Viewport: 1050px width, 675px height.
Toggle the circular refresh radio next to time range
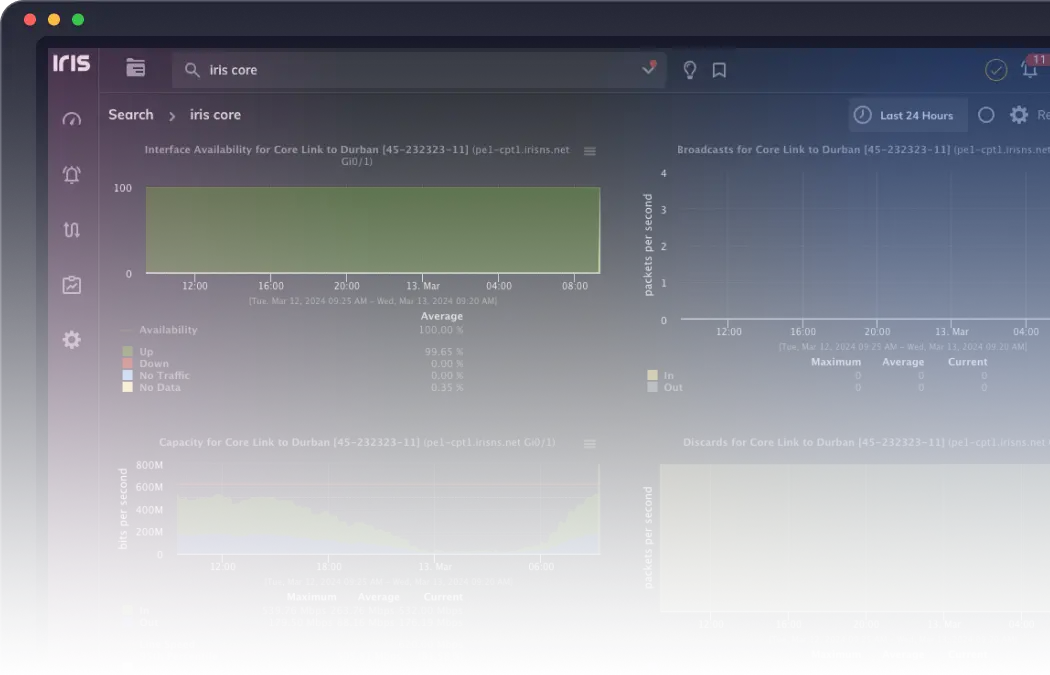pos(986,115)
